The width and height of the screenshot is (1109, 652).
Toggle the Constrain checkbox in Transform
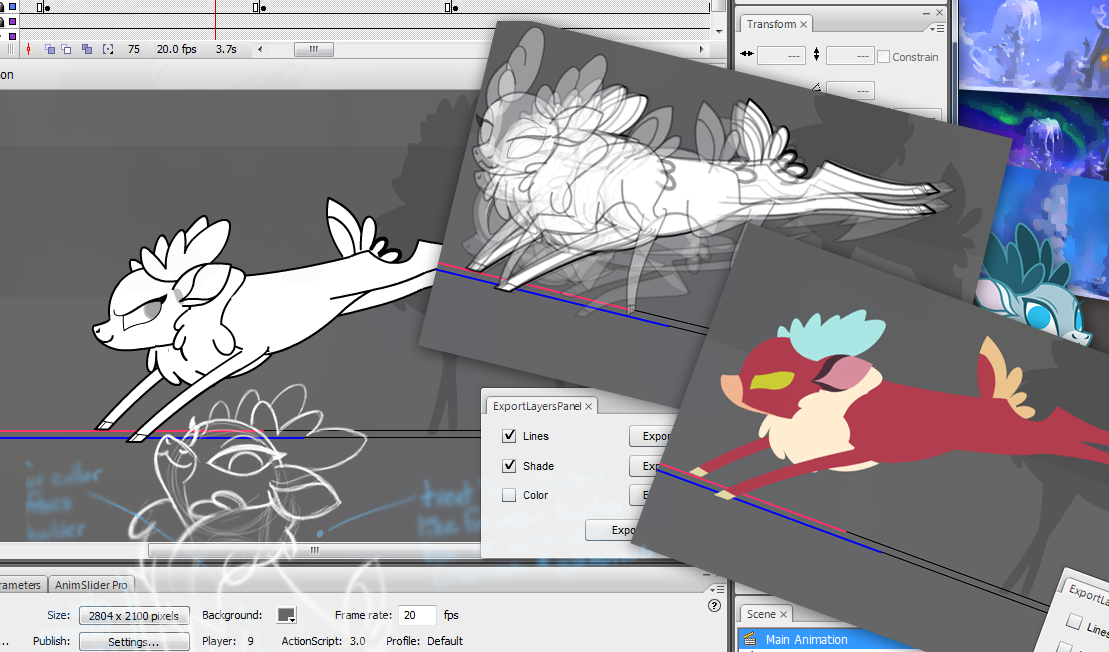click(883, 57)
